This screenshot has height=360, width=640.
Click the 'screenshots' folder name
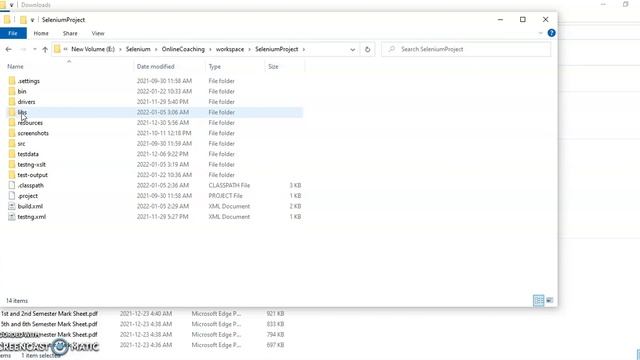[x=33, y=133]
